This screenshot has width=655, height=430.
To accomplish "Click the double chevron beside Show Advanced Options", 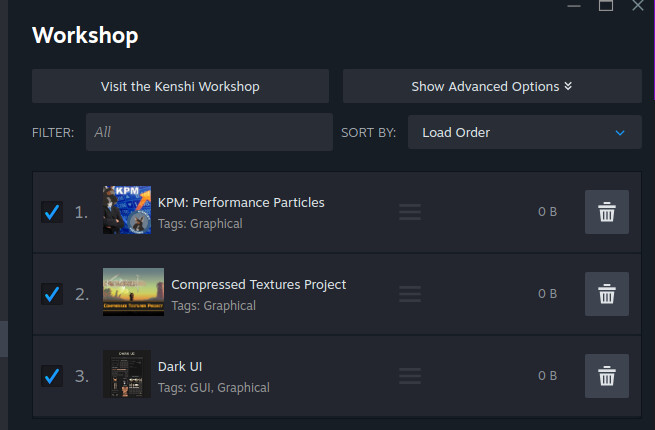I will [568, 86].
